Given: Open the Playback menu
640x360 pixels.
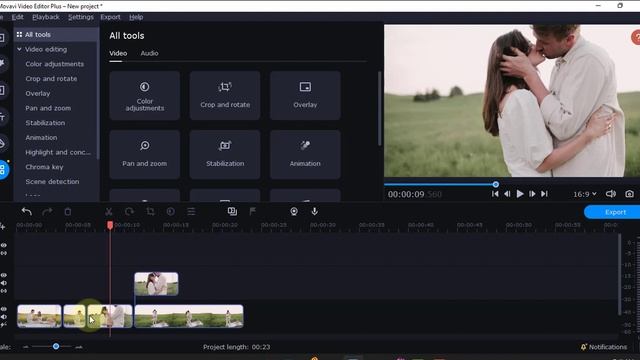Looking at the screenshot, I should point(46,17).
